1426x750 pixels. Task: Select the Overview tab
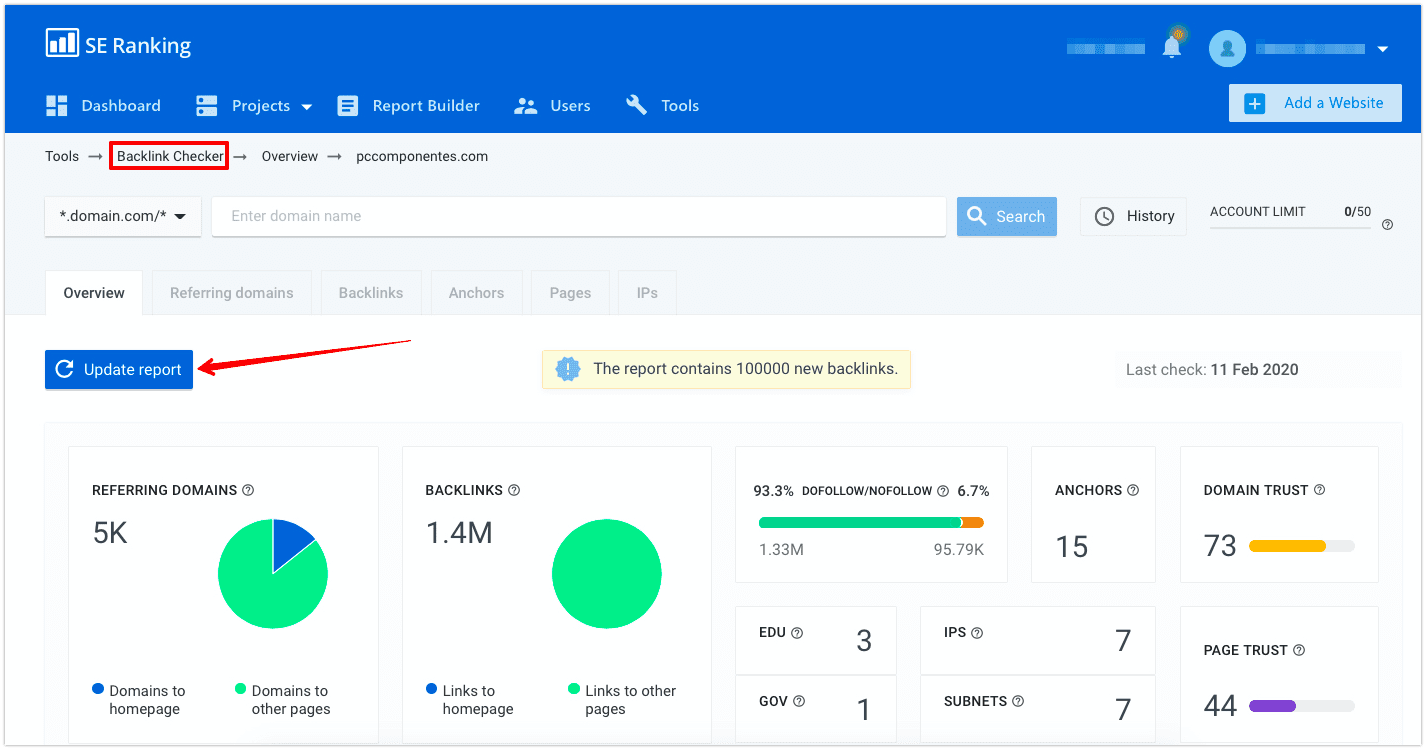click(94, 293)
